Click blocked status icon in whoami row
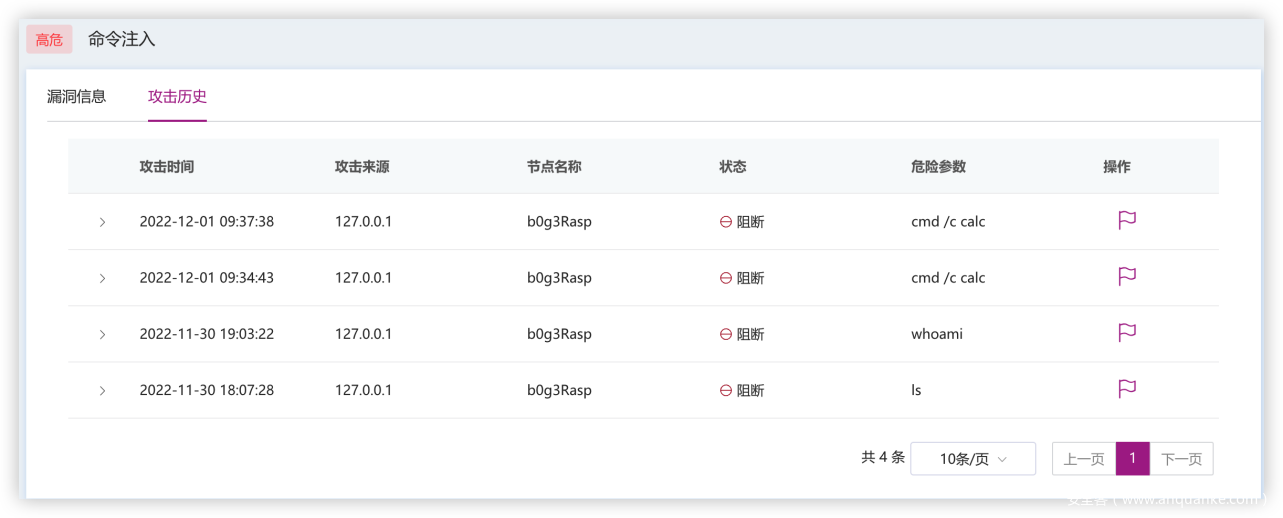The height and width of the screenshot is (518, 1283). tap(726, 334)
